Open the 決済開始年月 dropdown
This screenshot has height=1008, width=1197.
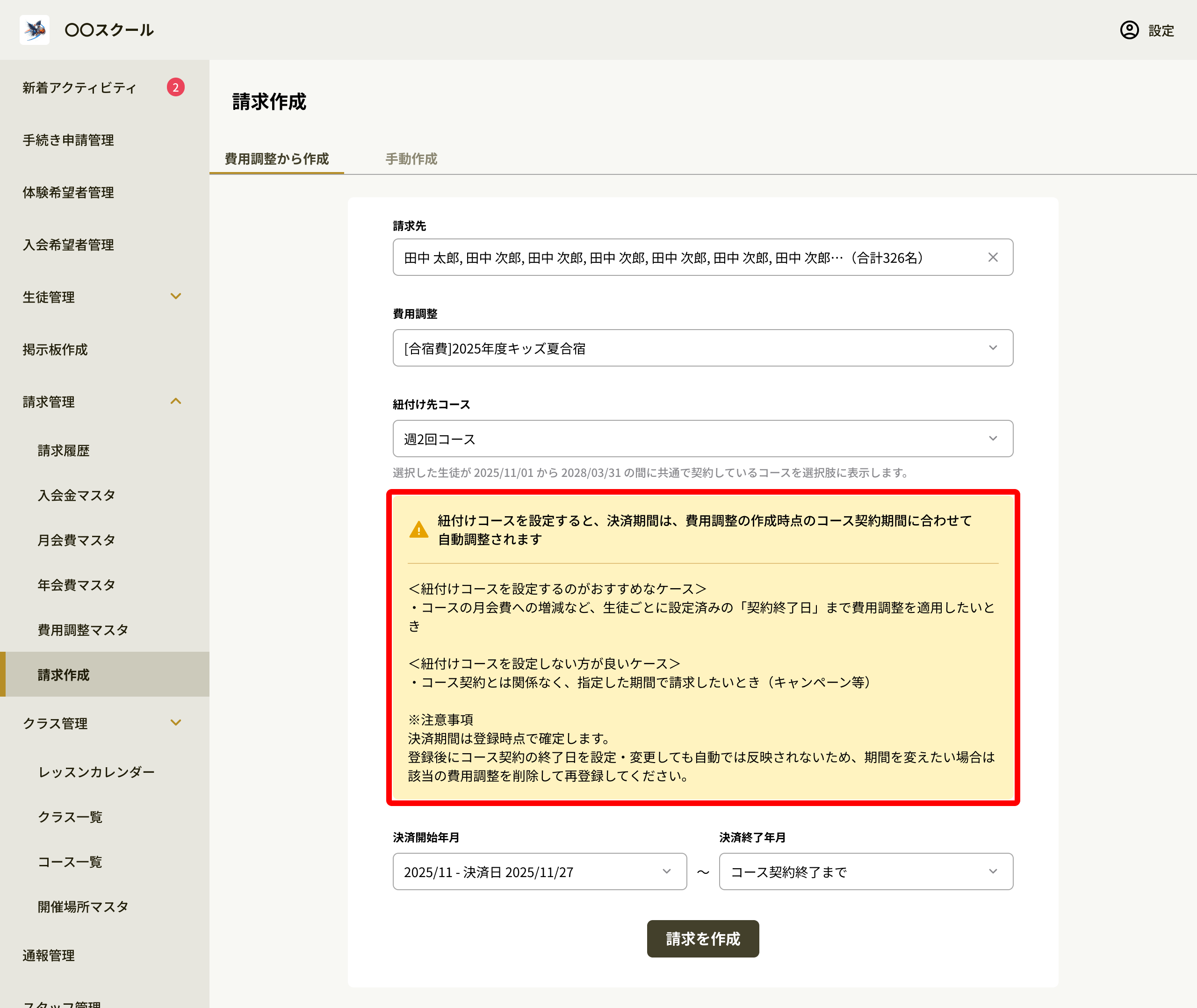pyautogui.click(x=540, y=871)
